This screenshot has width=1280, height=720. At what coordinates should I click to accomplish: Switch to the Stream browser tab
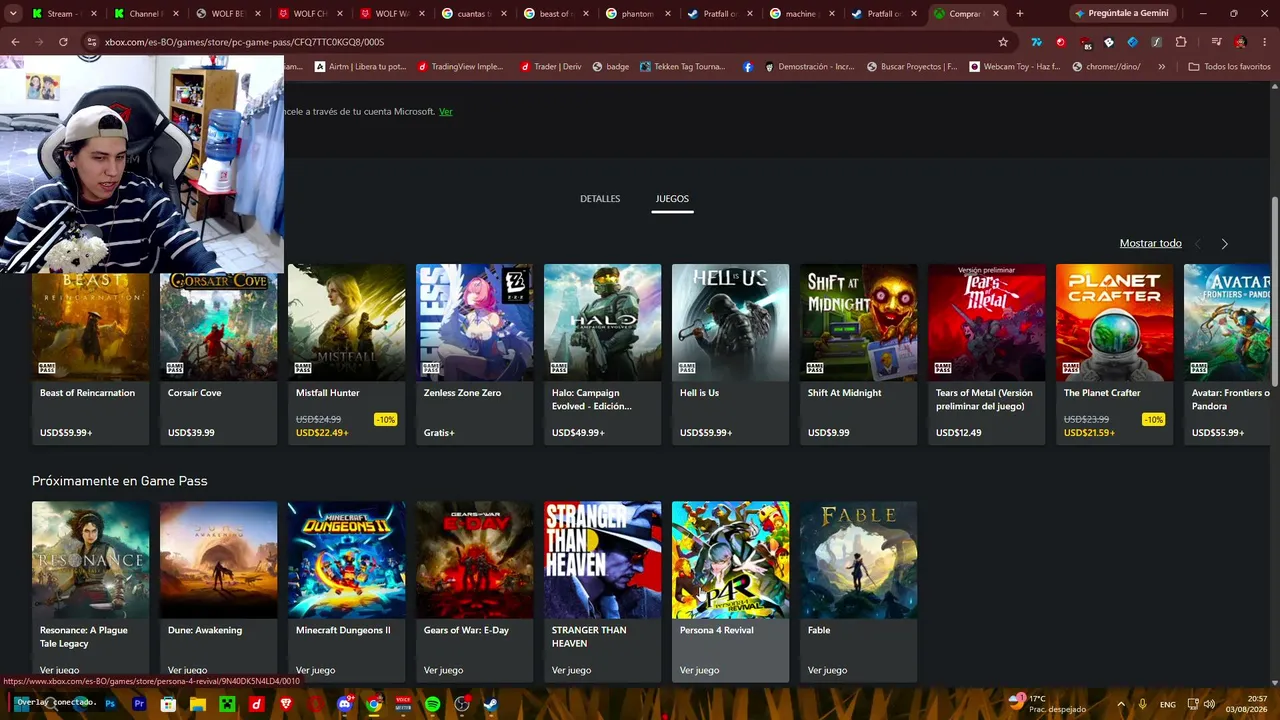point(66,14)
